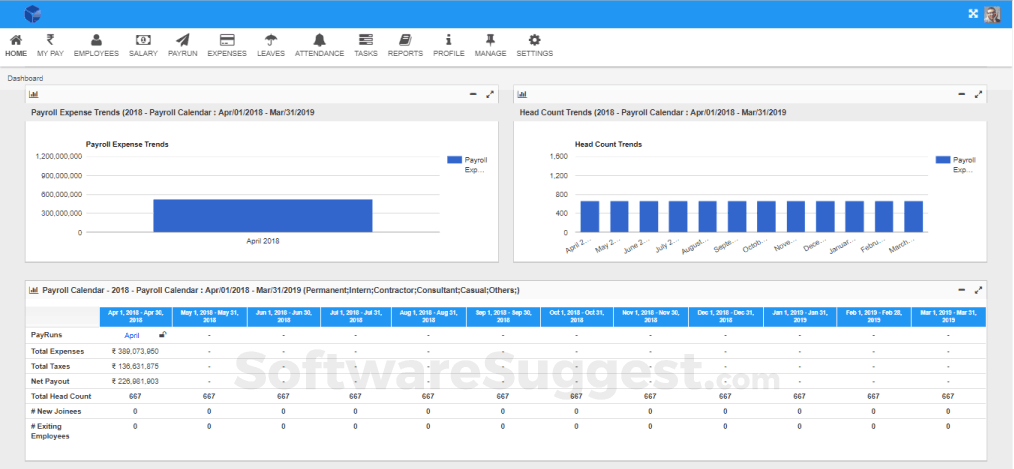Collapse the Head Count Trends panel
1014x469 pixels.
[962, 94]
